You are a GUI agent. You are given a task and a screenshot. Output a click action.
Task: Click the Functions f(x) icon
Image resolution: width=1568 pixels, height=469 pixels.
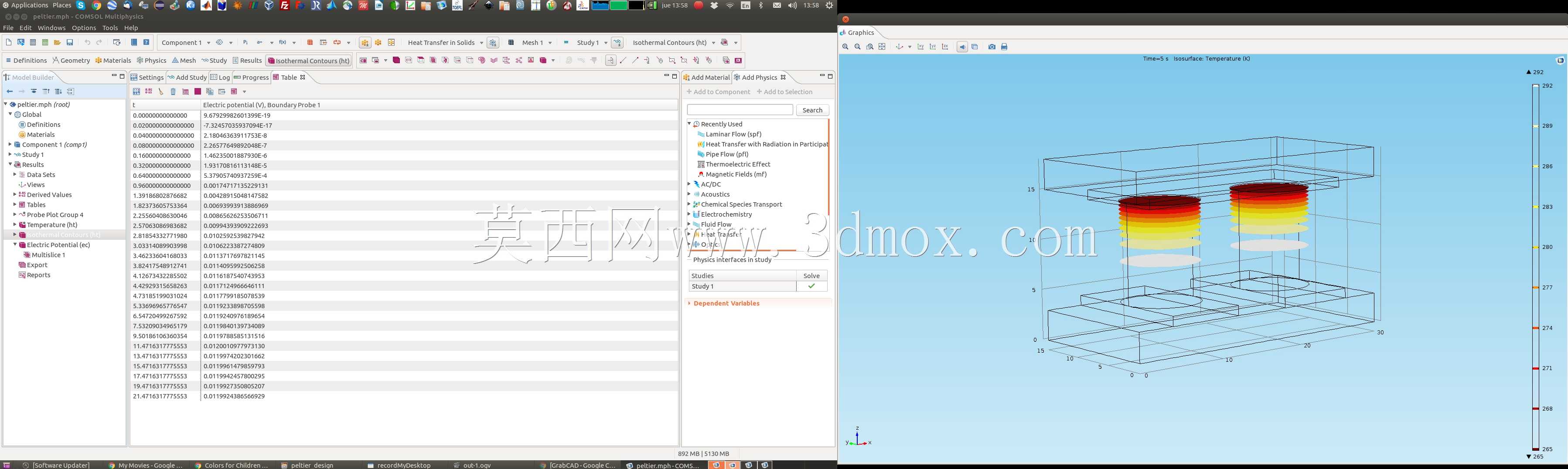click(283, 43)
